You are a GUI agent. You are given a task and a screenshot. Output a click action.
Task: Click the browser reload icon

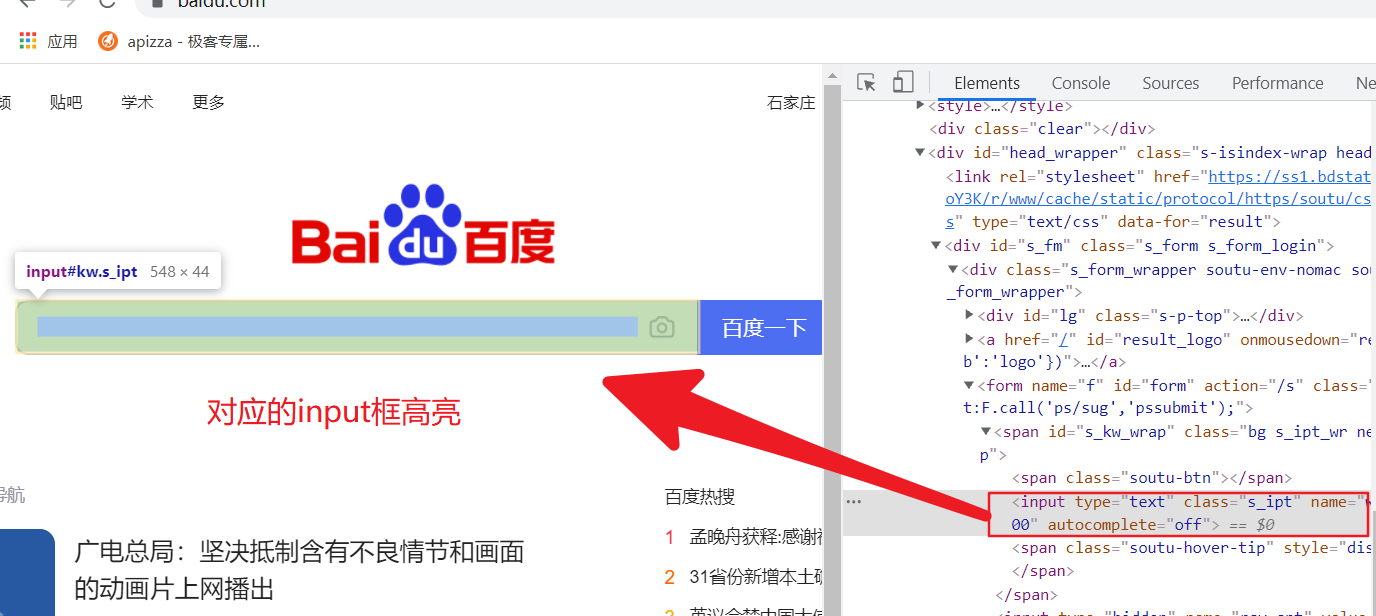pos(107,3)
